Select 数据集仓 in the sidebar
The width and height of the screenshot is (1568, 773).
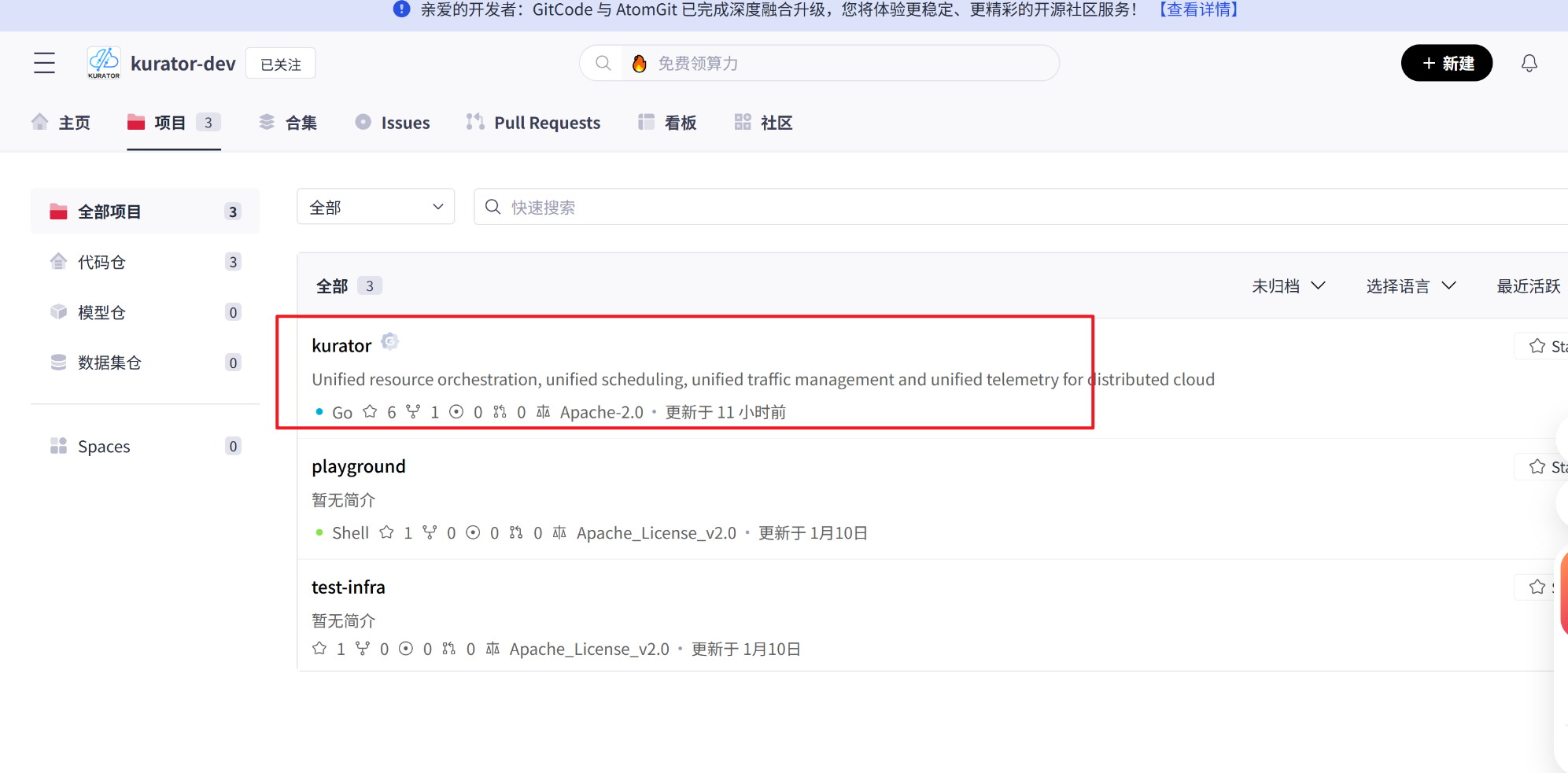click(145, 363)
